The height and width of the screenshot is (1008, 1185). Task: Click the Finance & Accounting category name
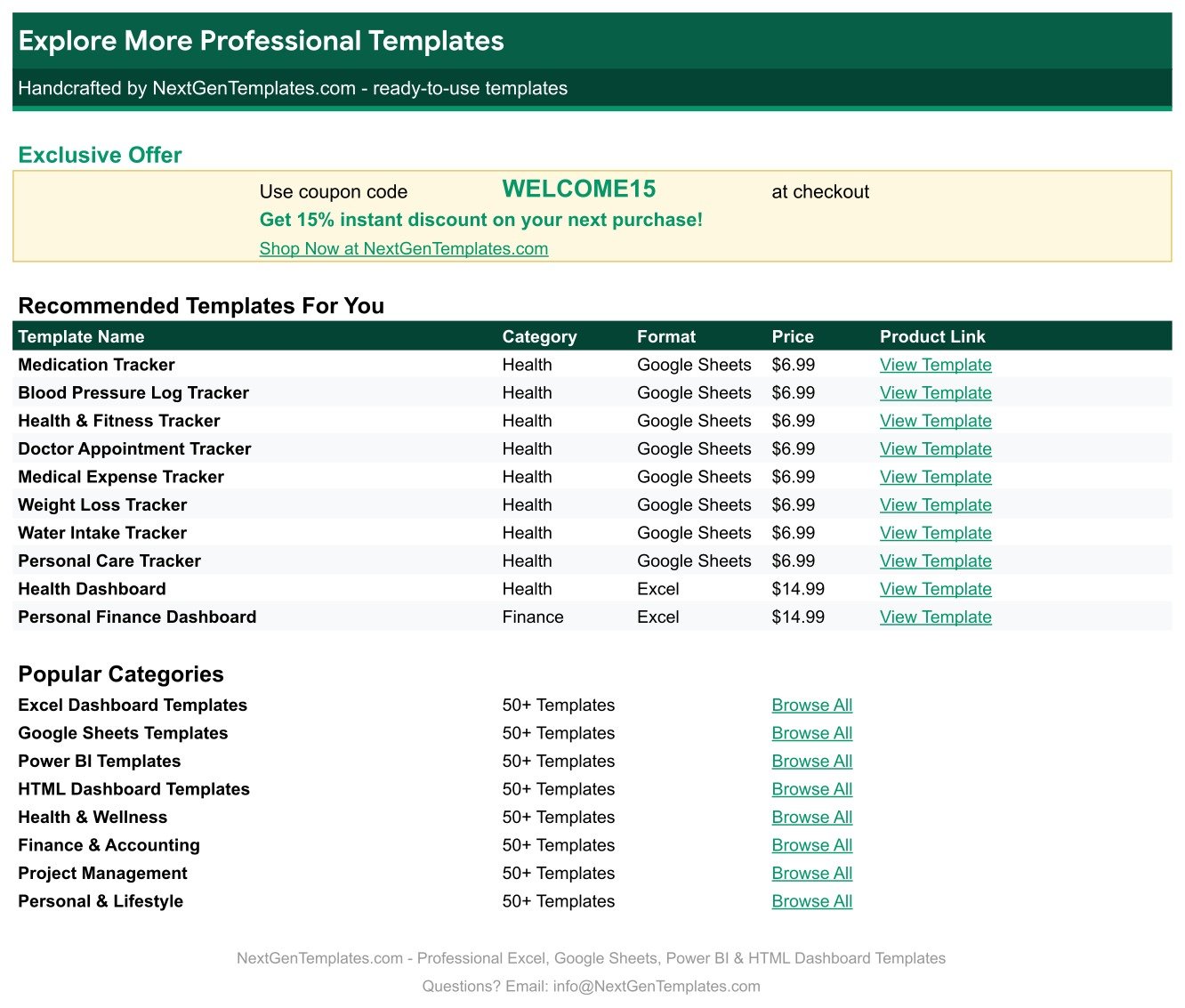(109, 845)
